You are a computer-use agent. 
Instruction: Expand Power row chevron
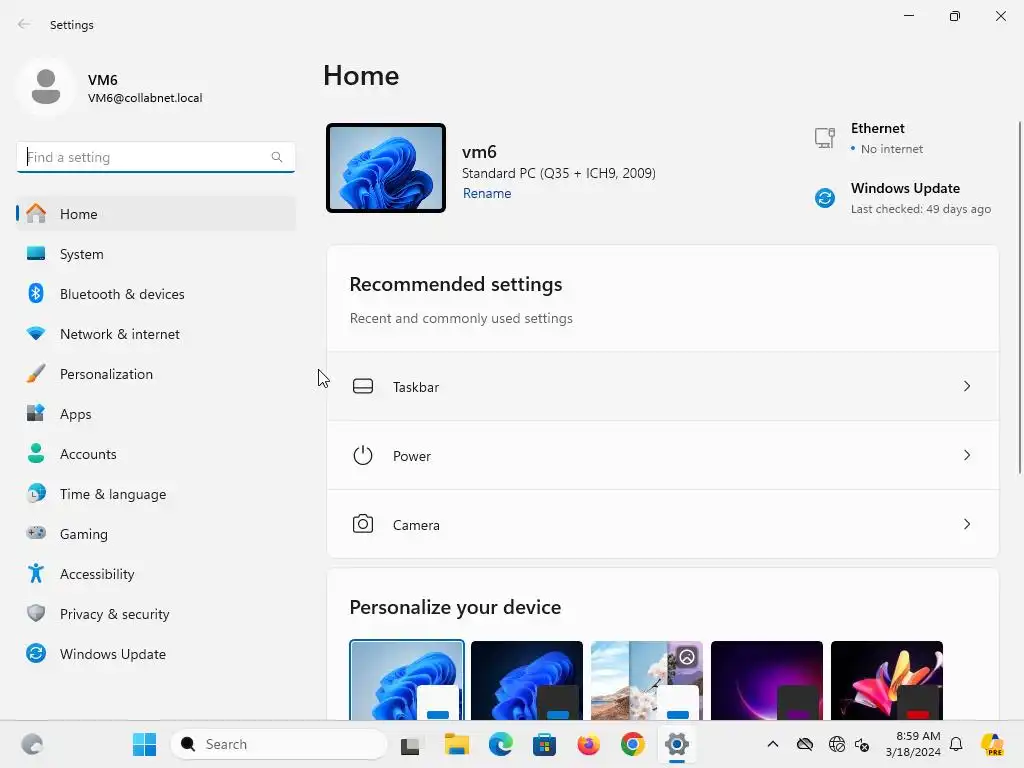[x=967, y=455]
